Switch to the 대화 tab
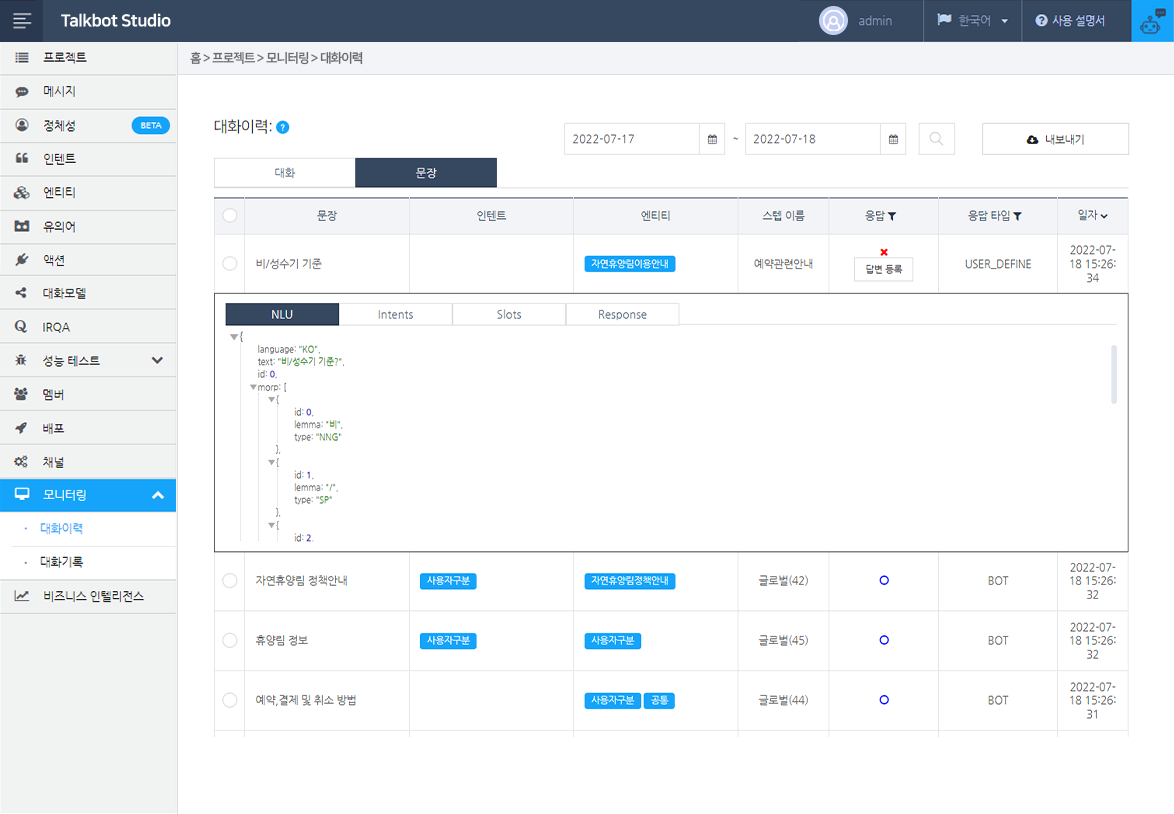 [285, 173]
